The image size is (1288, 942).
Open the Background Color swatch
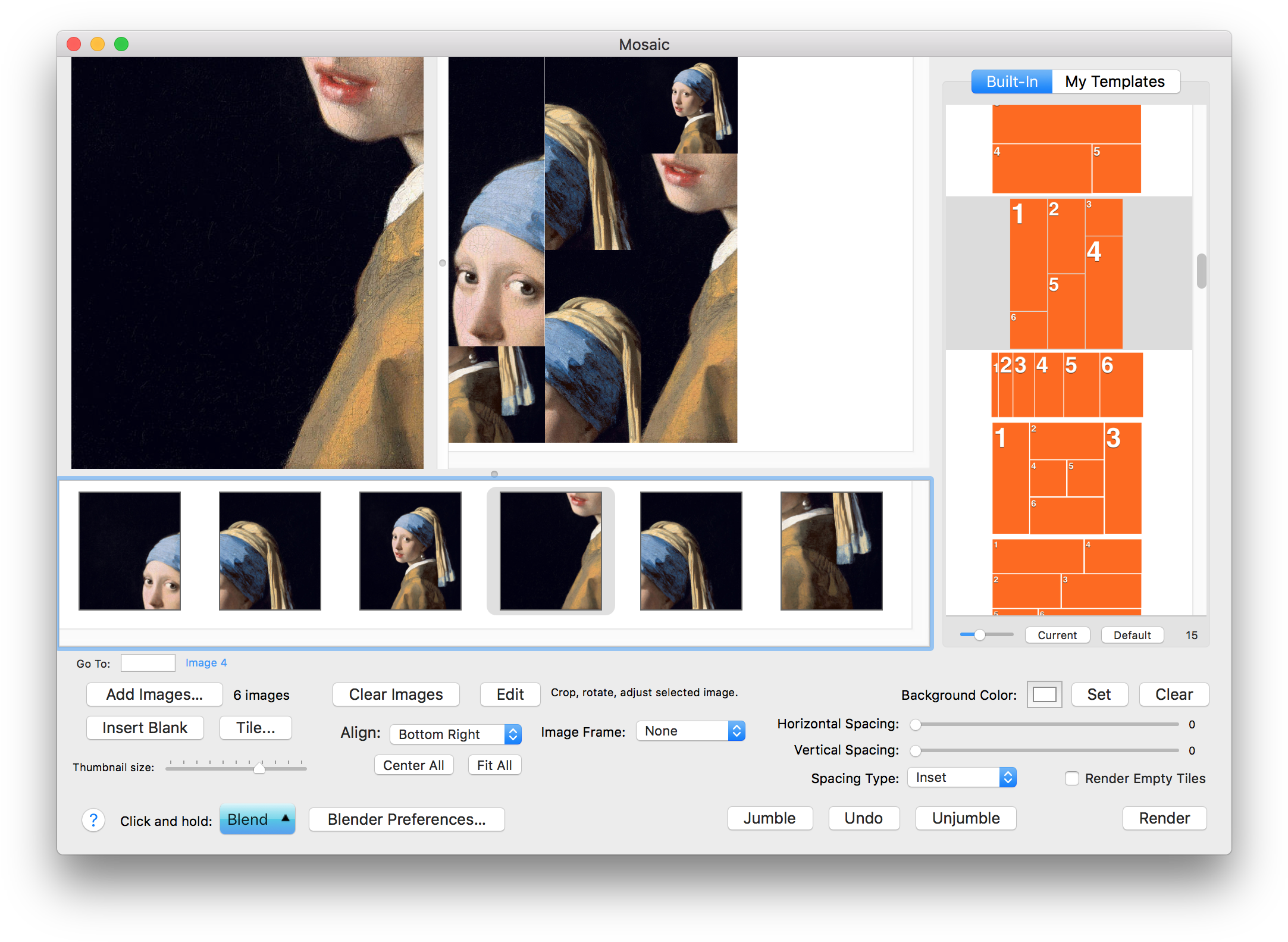(1045, 694)
